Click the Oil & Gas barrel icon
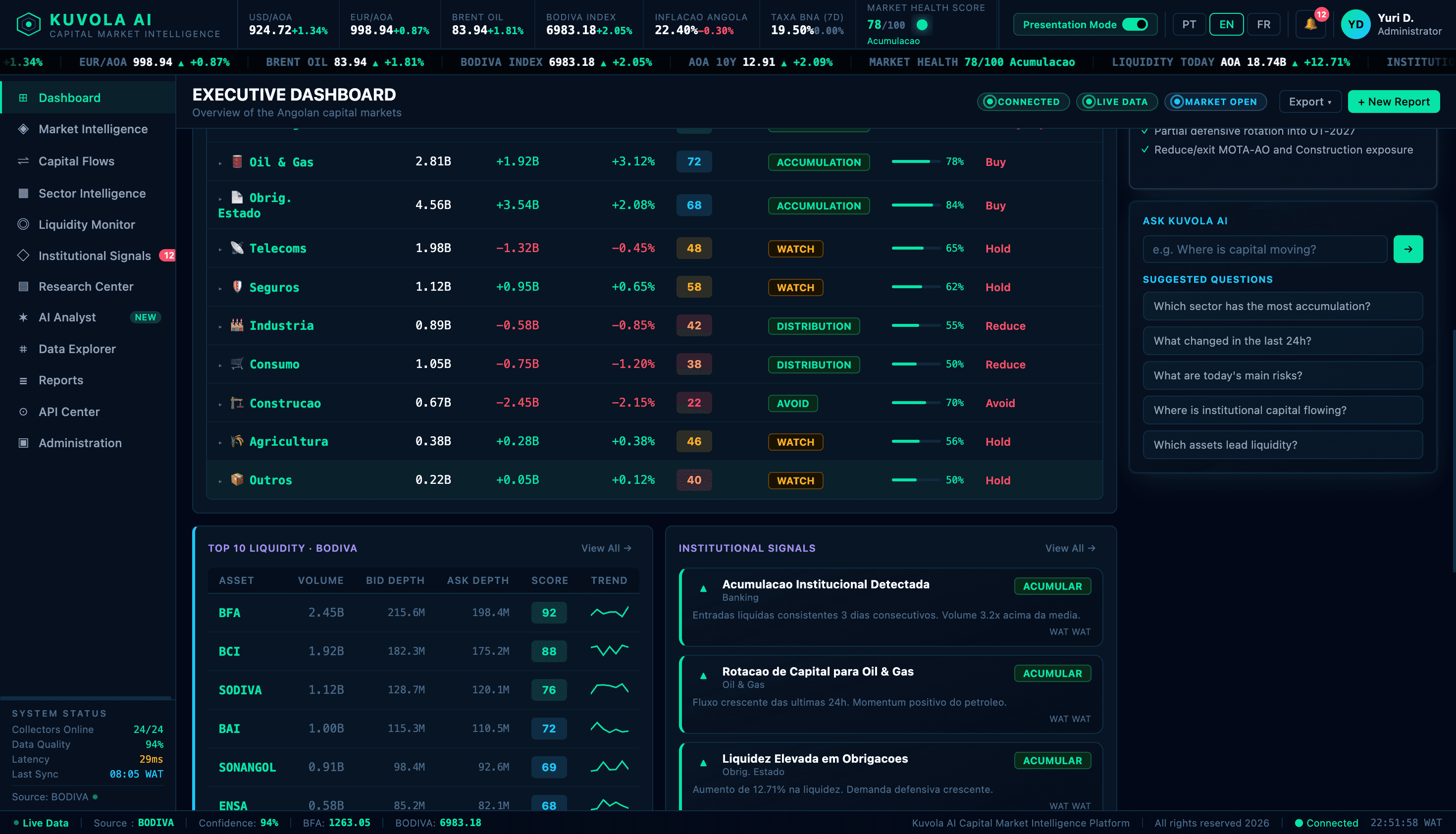 coord(237,161)
